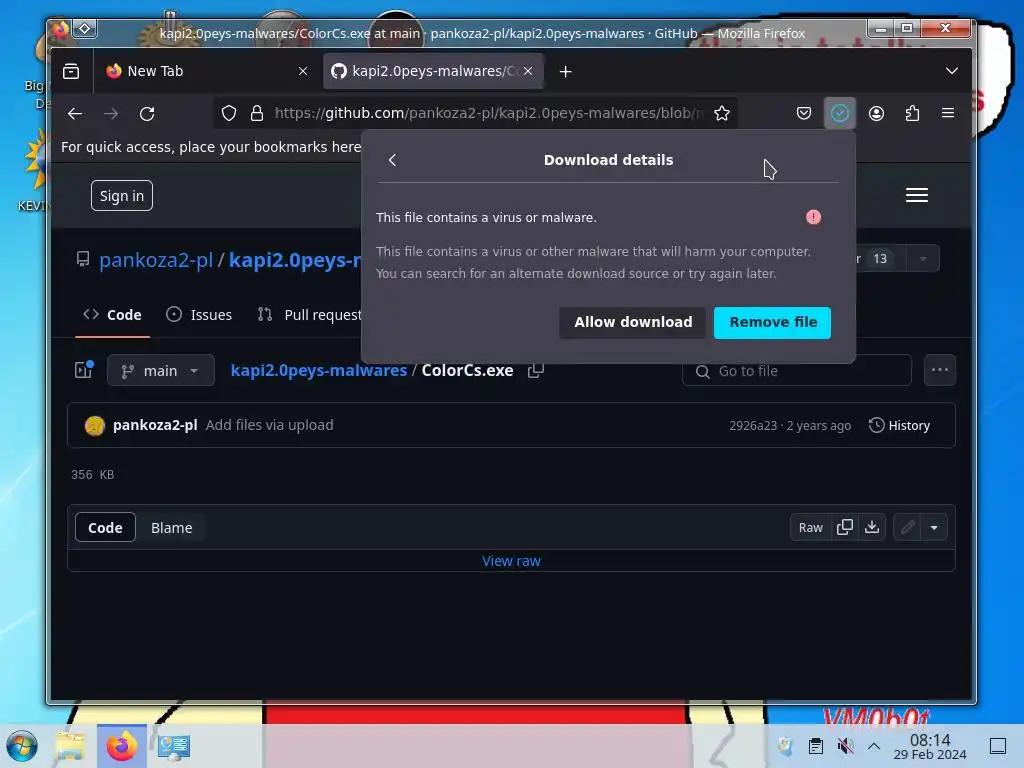Open Firefox account icon
1024x768 pixels.
coord(876,114)
